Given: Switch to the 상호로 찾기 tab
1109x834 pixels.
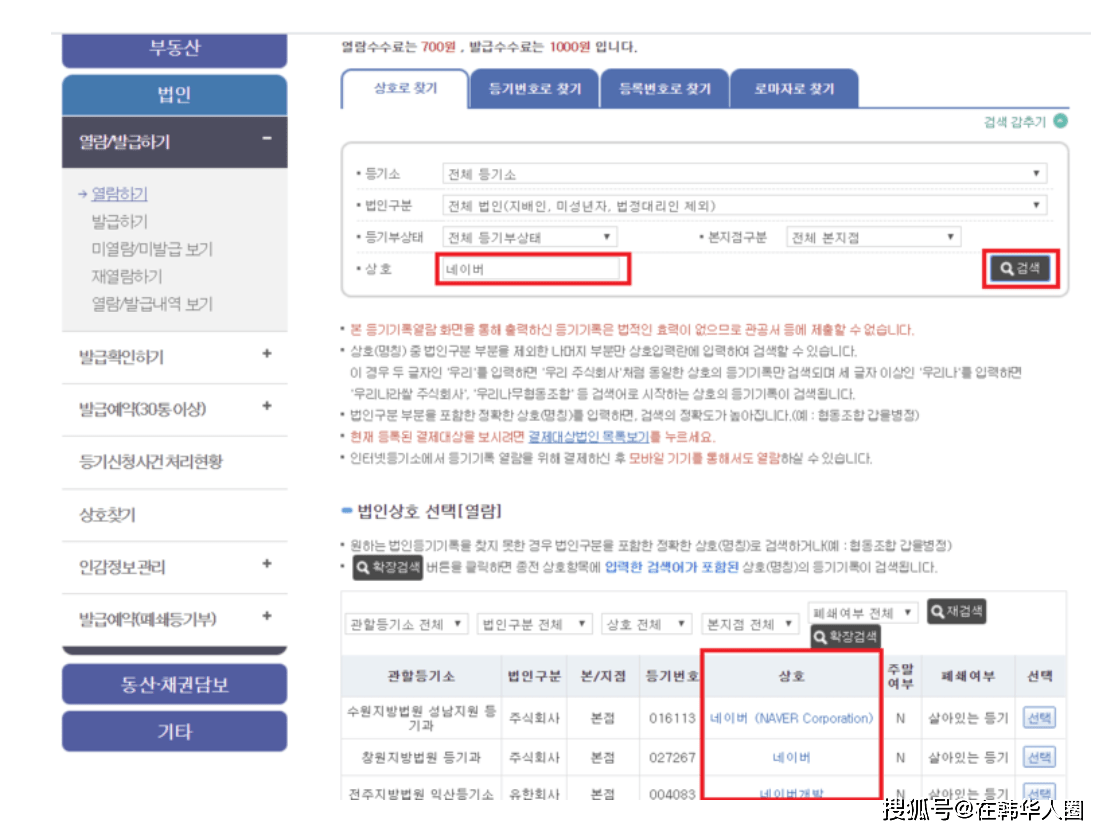Looking at the screenshot, I should [x=405, y=88].
